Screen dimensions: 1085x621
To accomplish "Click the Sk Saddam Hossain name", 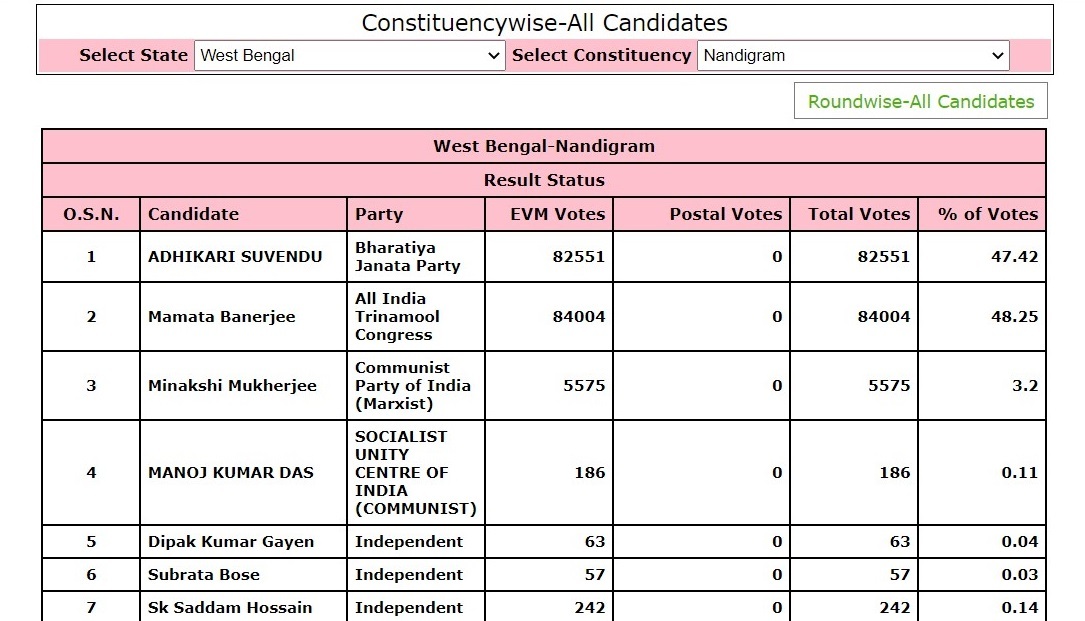I will [230, 608].
